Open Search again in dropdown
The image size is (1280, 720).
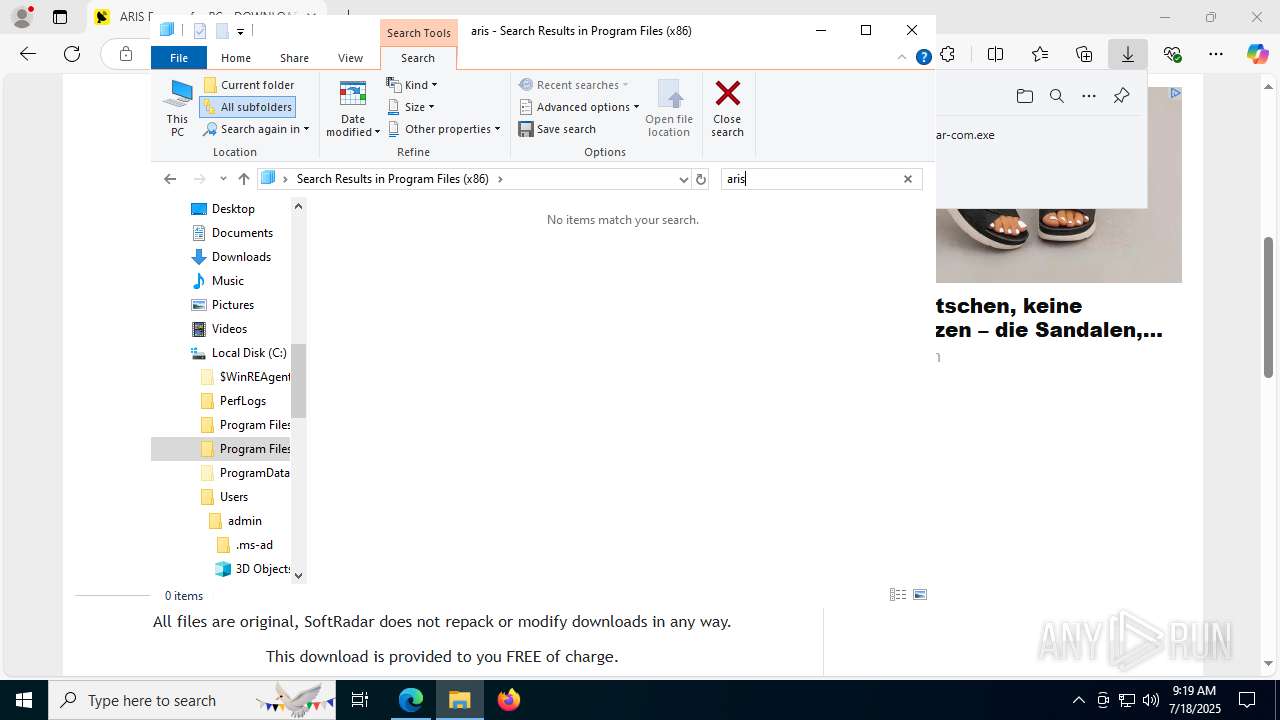coord(256,129)
